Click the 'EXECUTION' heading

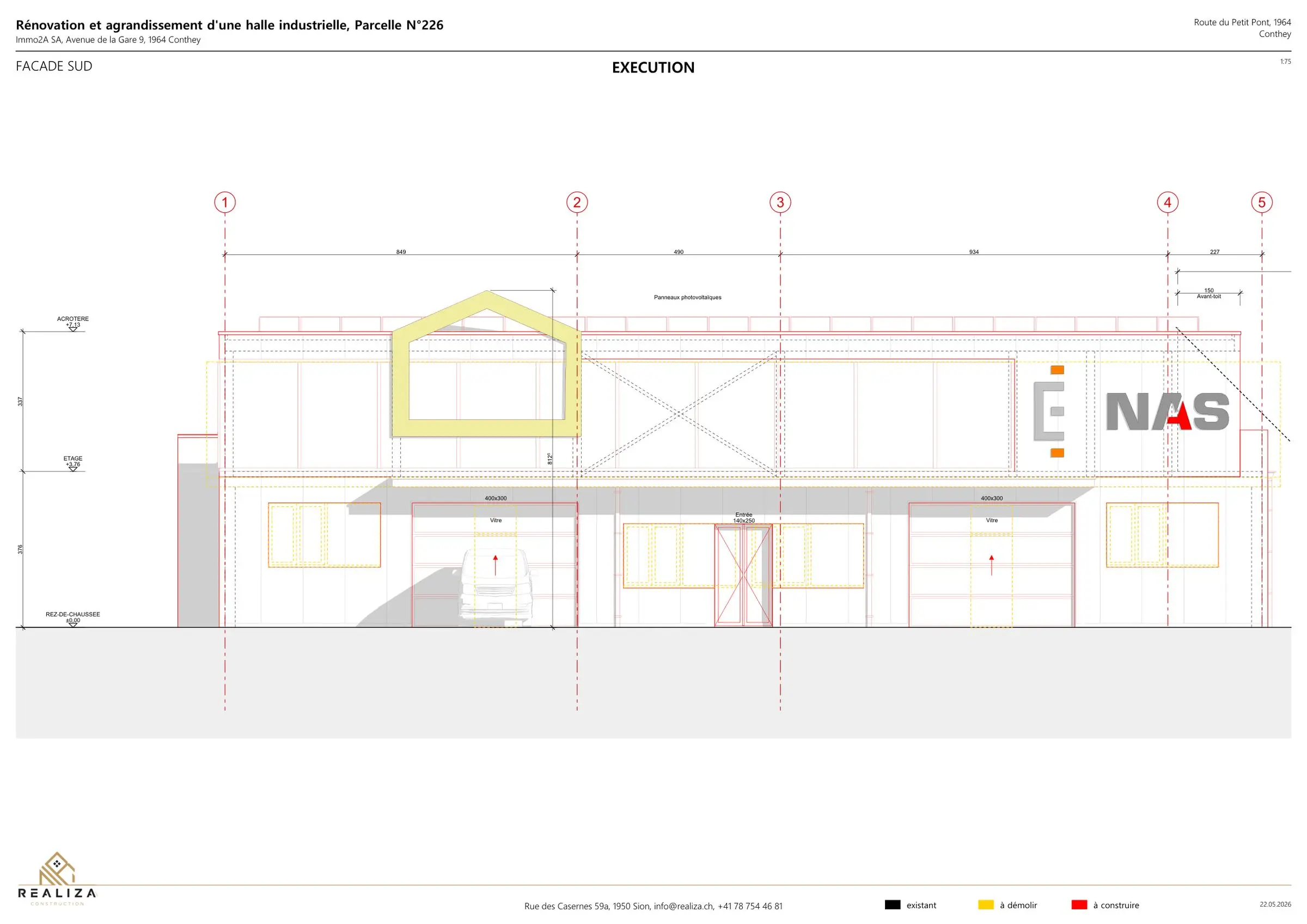point(653,67)
